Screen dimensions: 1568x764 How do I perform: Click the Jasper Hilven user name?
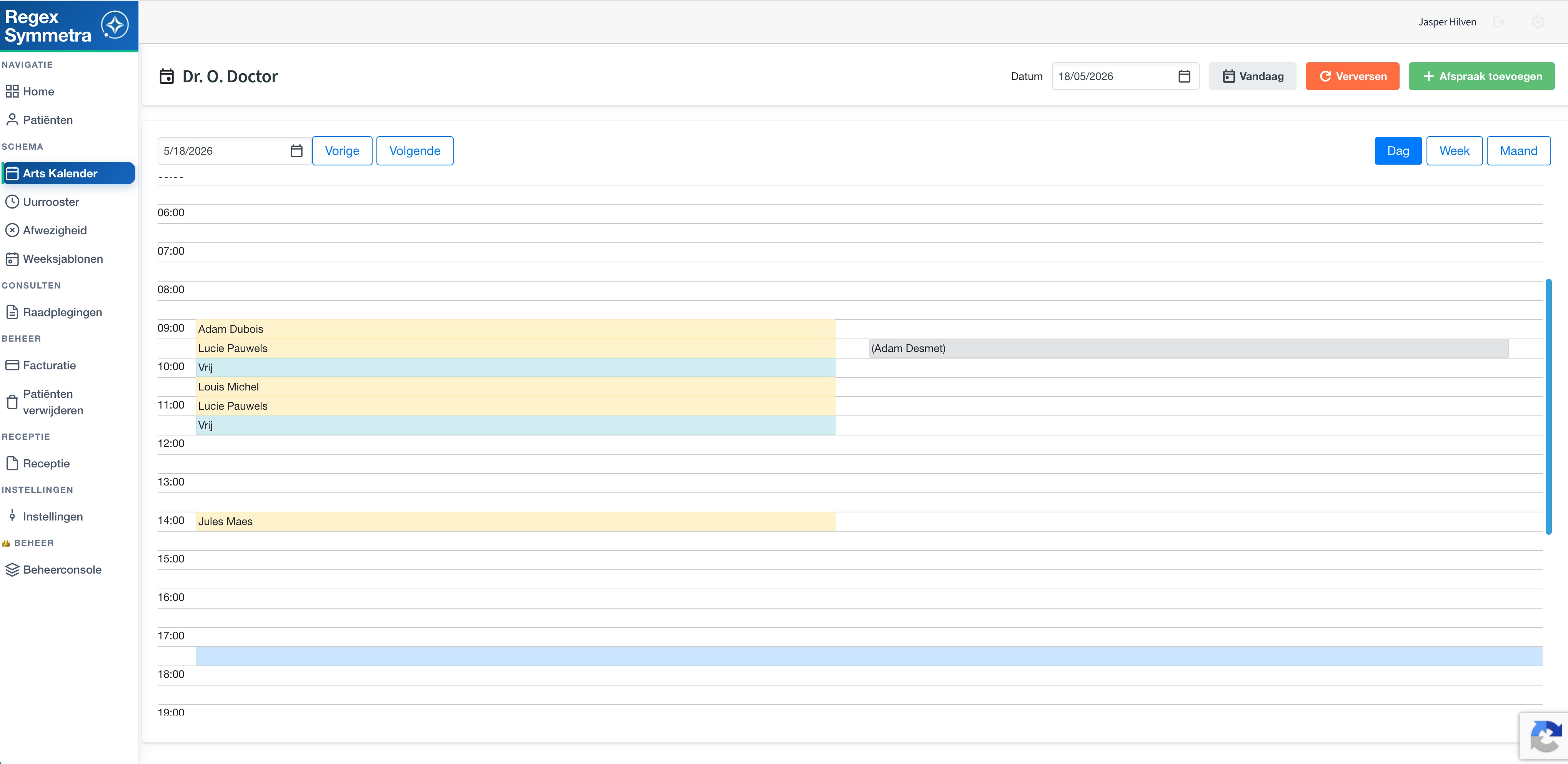[1447, 22]
